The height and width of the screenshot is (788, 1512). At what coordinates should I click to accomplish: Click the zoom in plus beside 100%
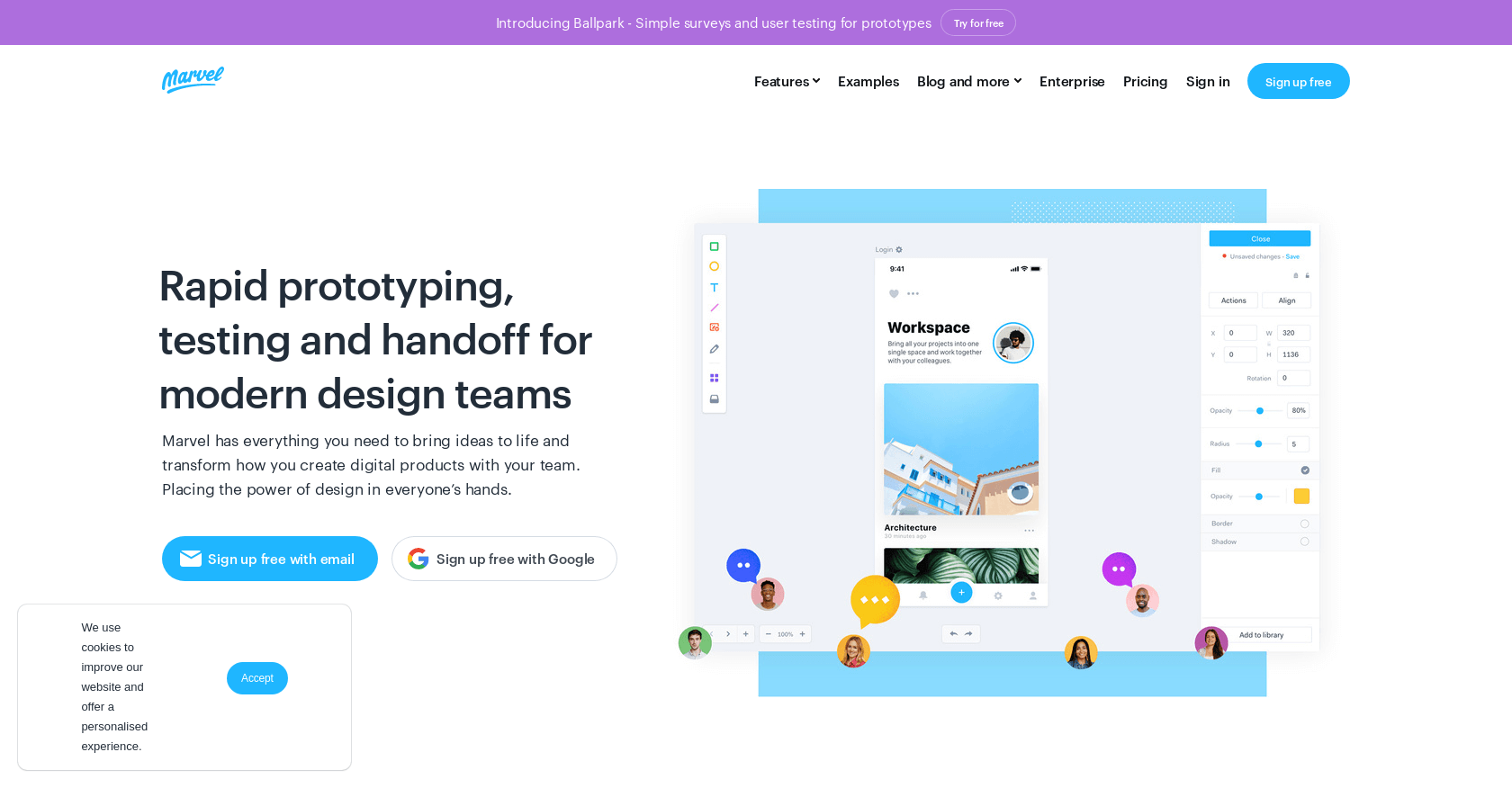point(803,634)
